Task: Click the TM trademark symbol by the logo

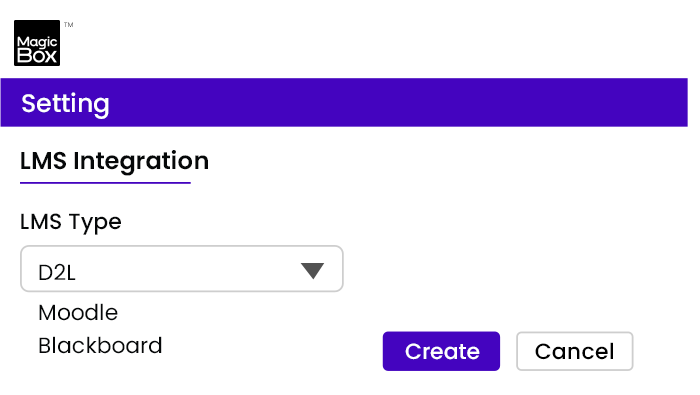Action: click(x=68, y=25)
